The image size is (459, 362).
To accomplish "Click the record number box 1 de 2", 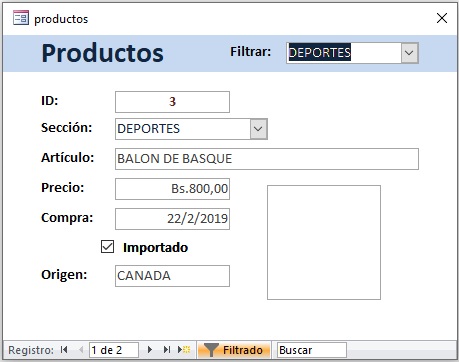I will pos(114,350).
